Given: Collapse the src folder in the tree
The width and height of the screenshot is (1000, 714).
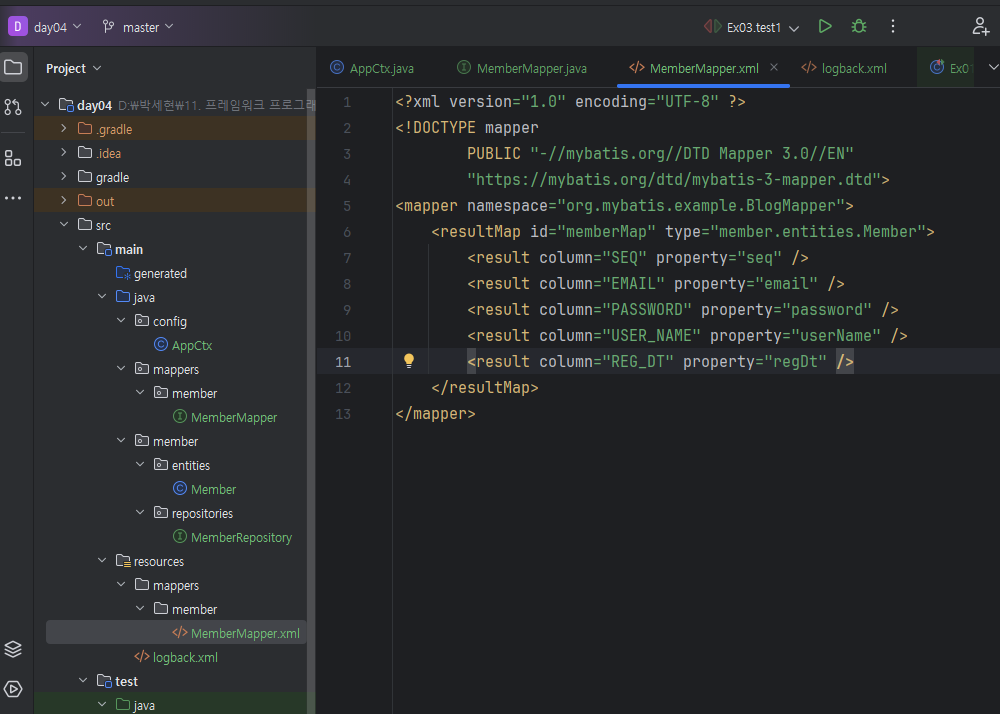Looking at the screenshot, I should (63, 225).
